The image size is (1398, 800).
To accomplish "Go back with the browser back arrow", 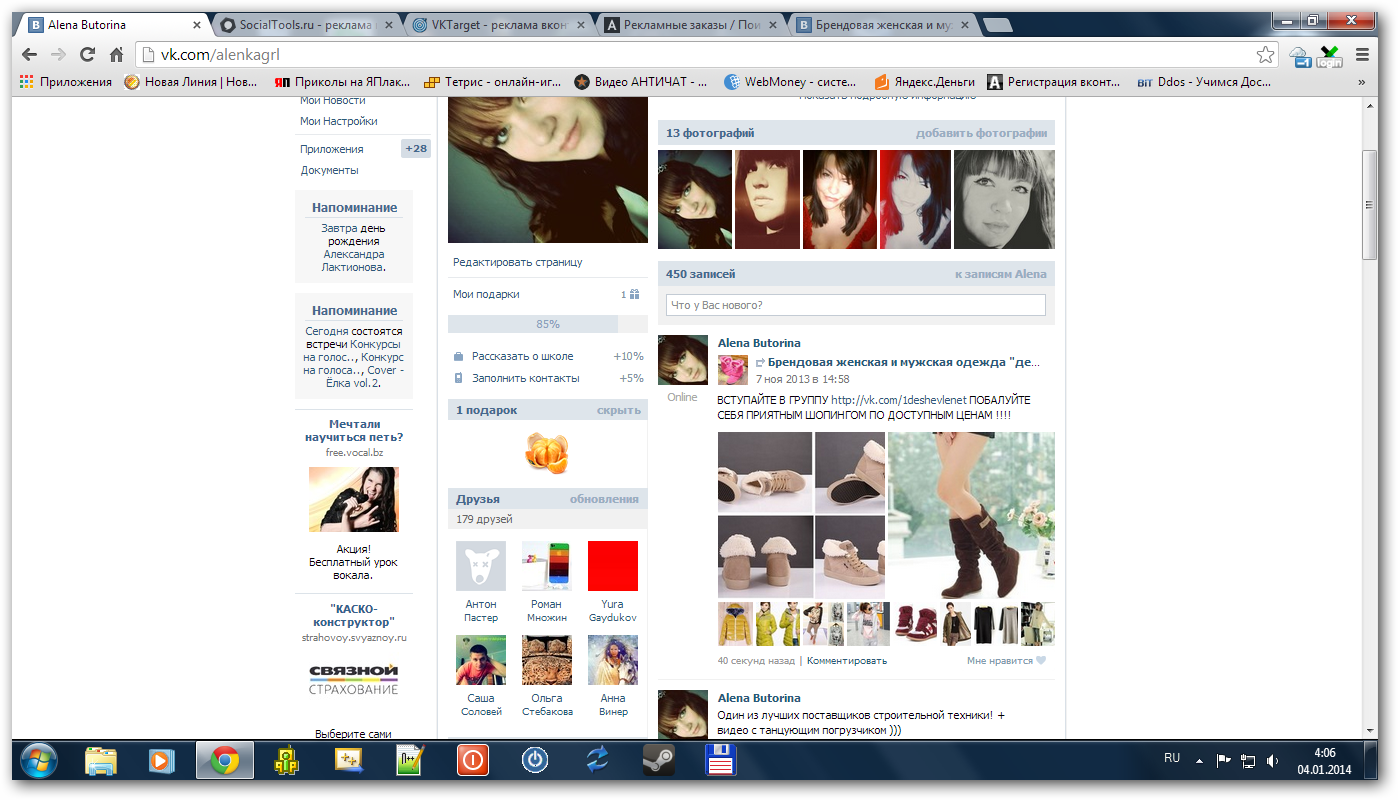I will [30, 55].
